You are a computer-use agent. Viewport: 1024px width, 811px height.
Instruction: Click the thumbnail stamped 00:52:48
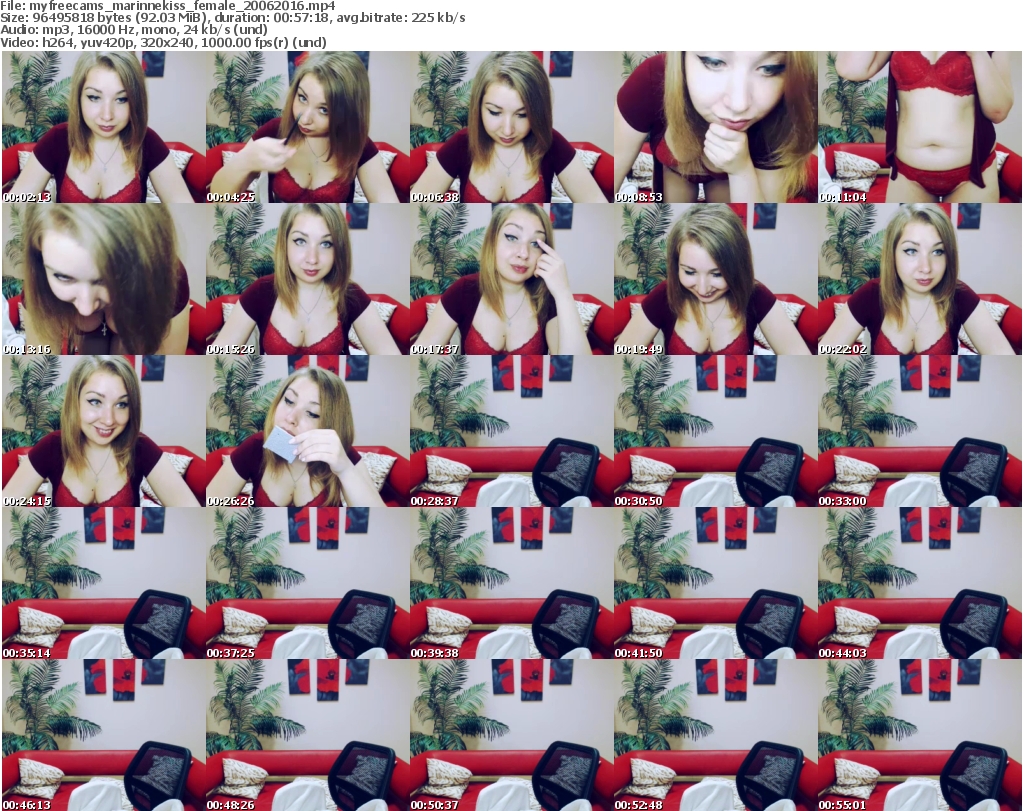(x=715, y=735)
